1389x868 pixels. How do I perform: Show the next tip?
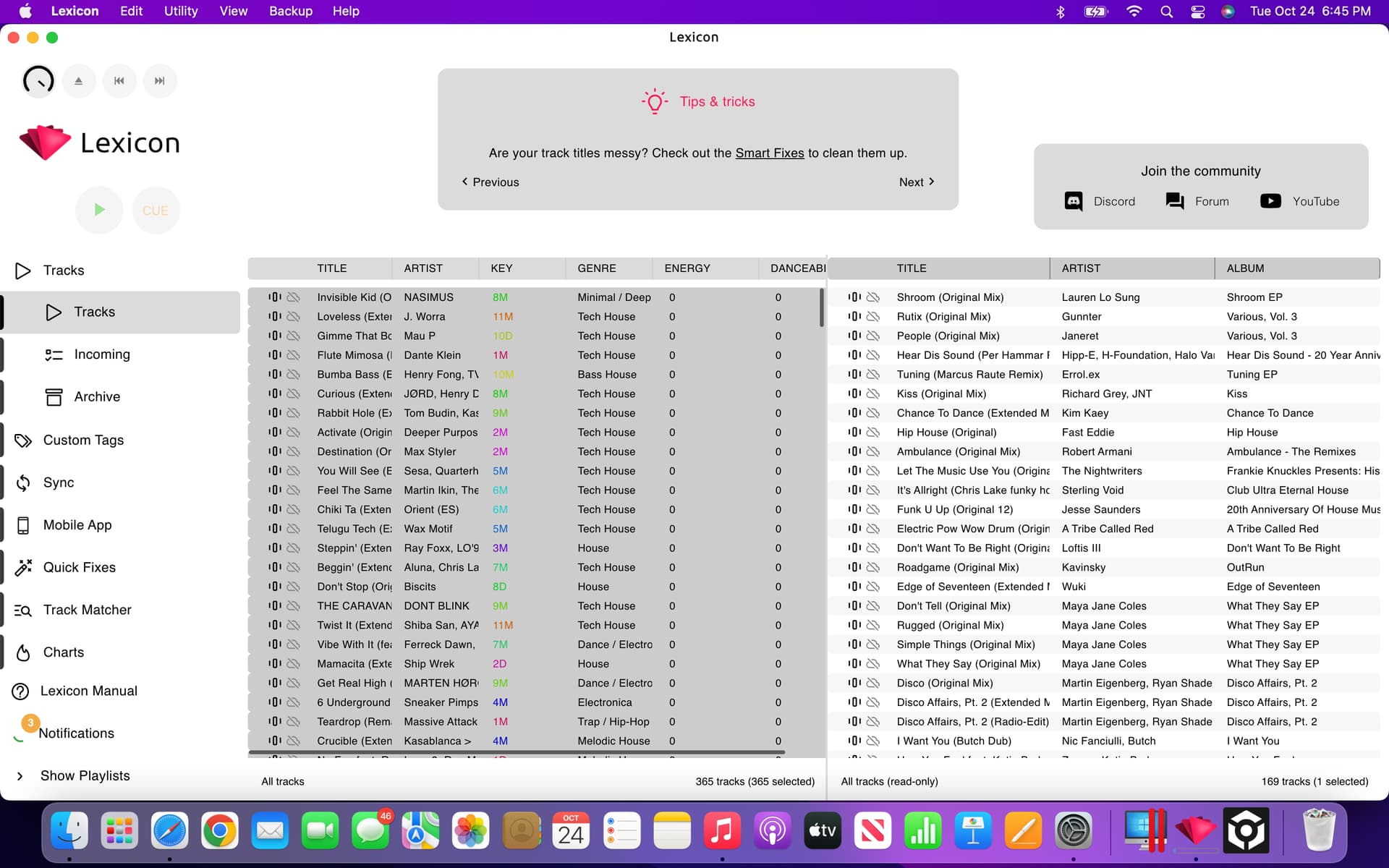click(916, 182)
